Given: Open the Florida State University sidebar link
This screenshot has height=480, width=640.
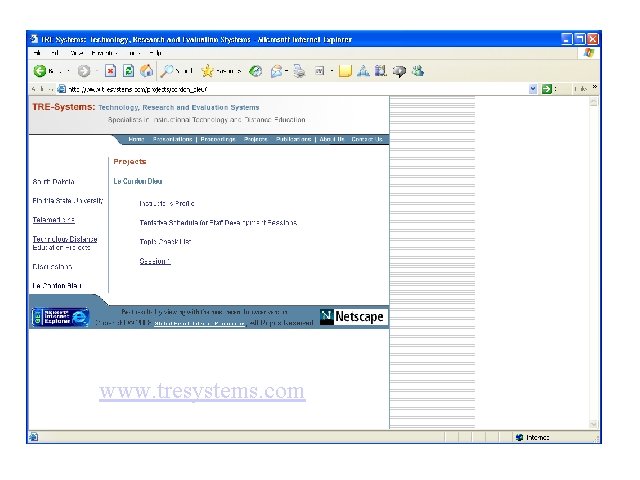Looking at the screenshot, I should [x=68, y=200].
